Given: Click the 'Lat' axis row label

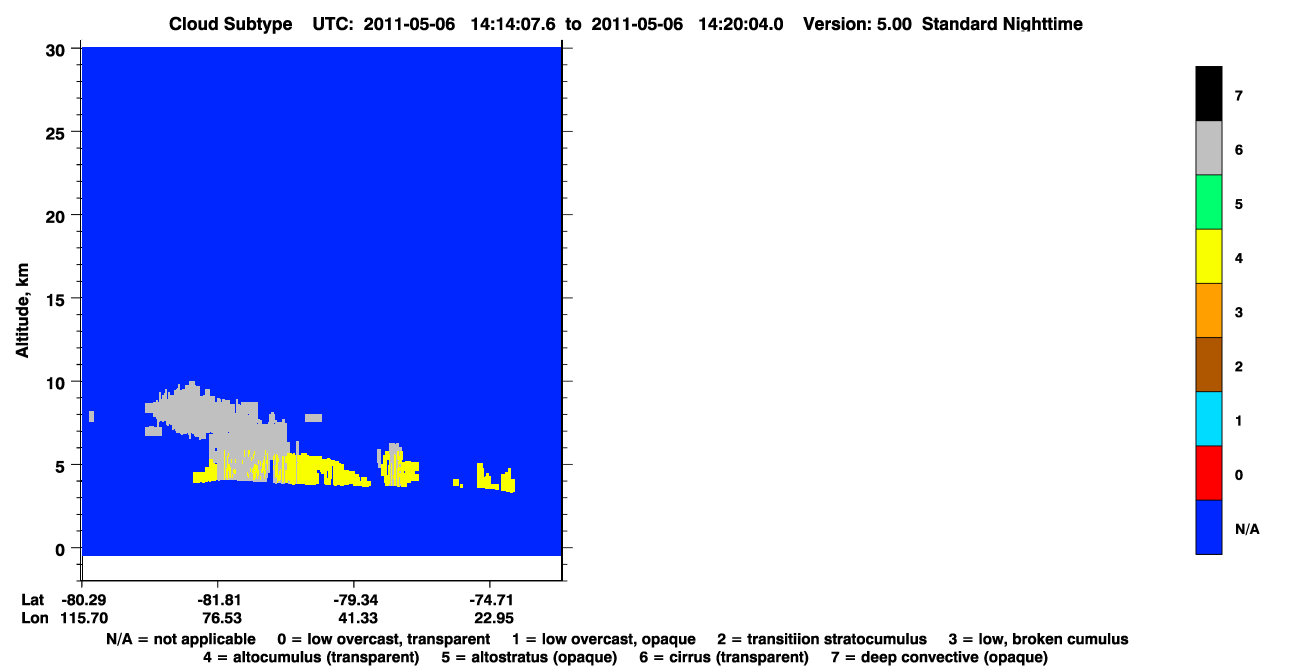Looking at the screenshot, I should pos(32,600).
